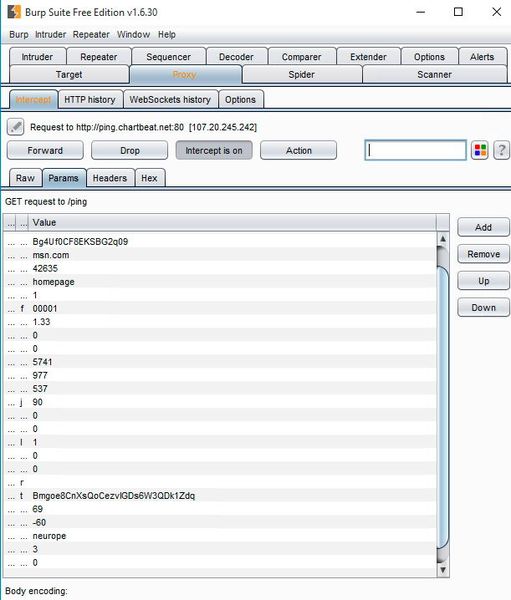Switch to the Scanner tab
511x600 pixels.
[x=434, y=74]
